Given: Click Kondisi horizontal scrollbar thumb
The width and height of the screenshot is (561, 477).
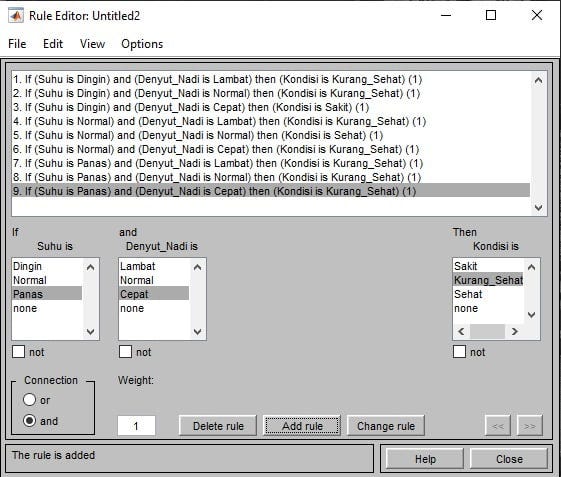Looking at the screenshot, I should point(487,332).
